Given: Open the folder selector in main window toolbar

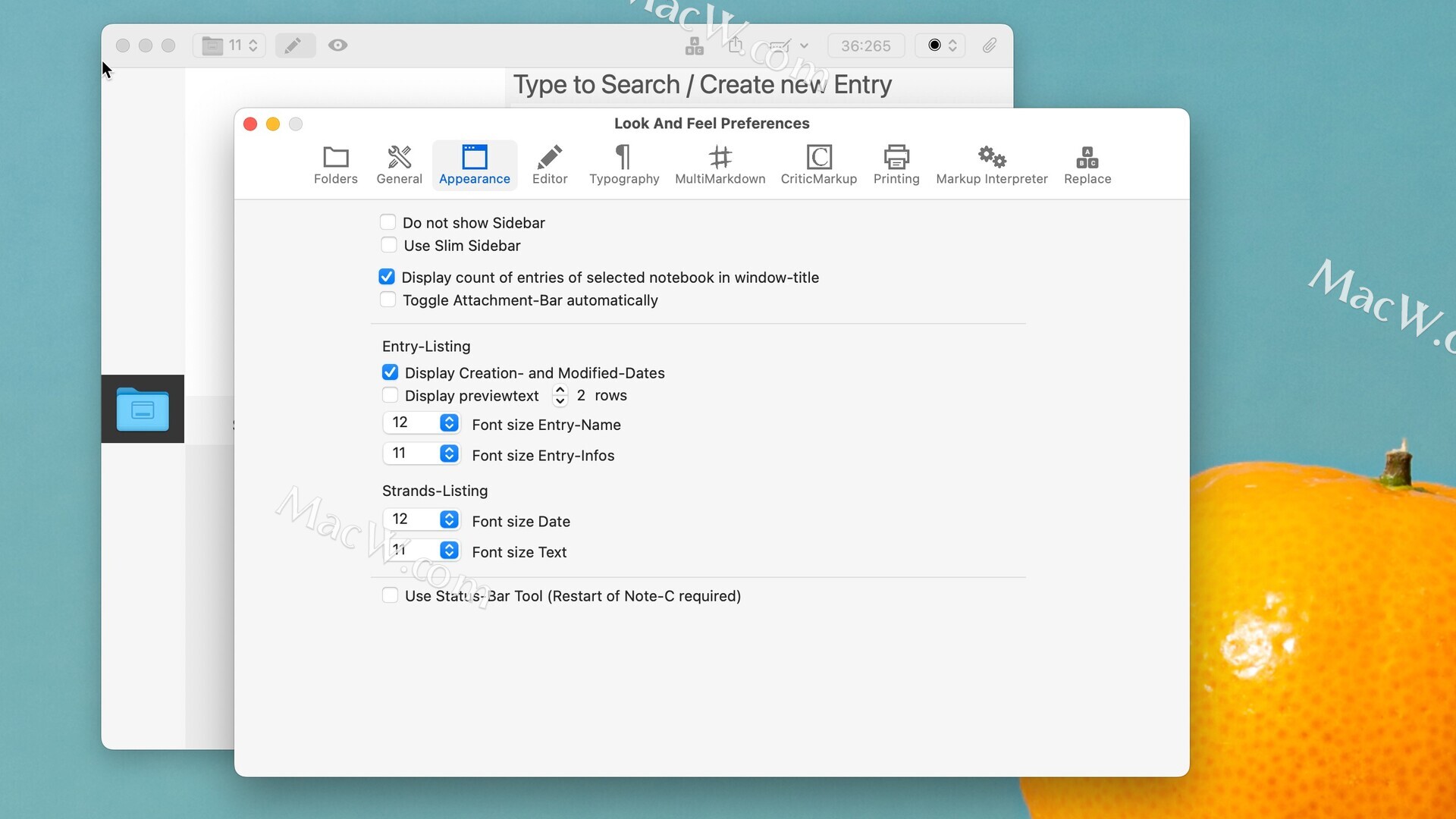Looking at the screenshot, I should 230,45.
